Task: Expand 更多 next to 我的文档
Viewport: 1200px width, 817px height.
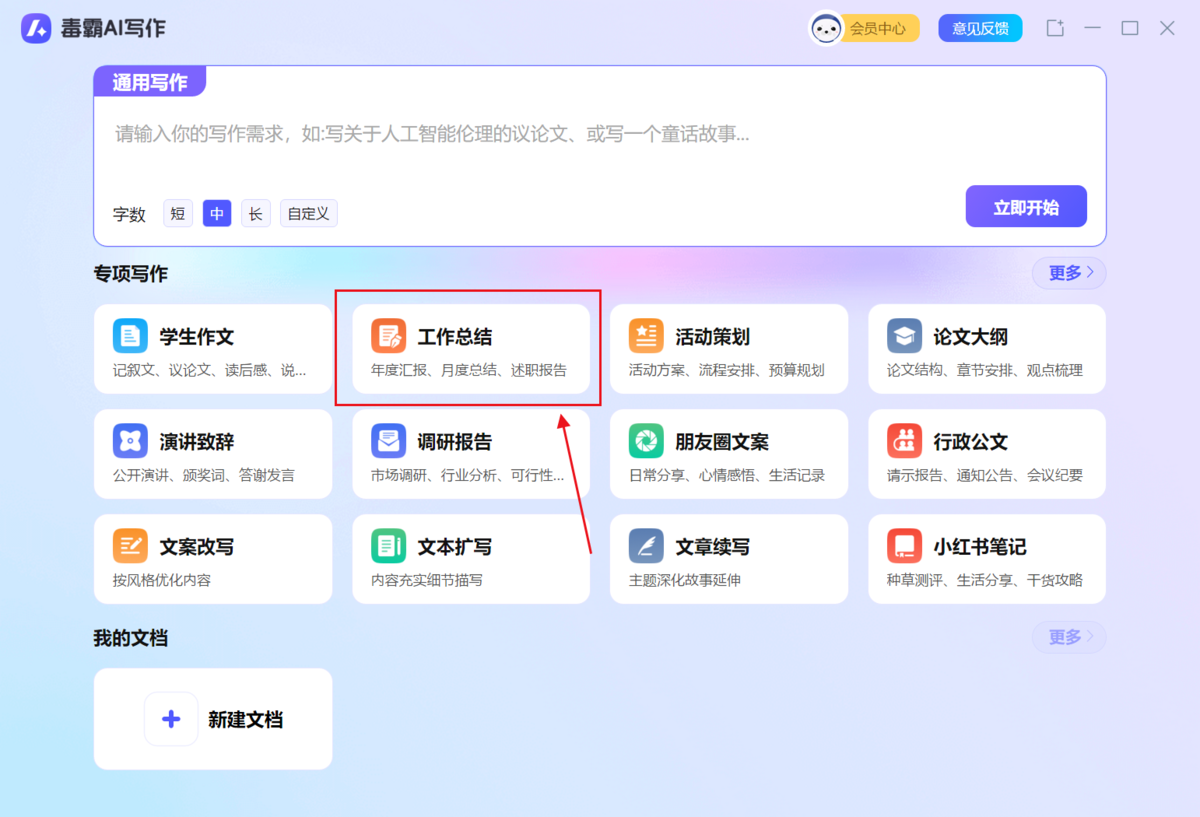Action: 1068,637
